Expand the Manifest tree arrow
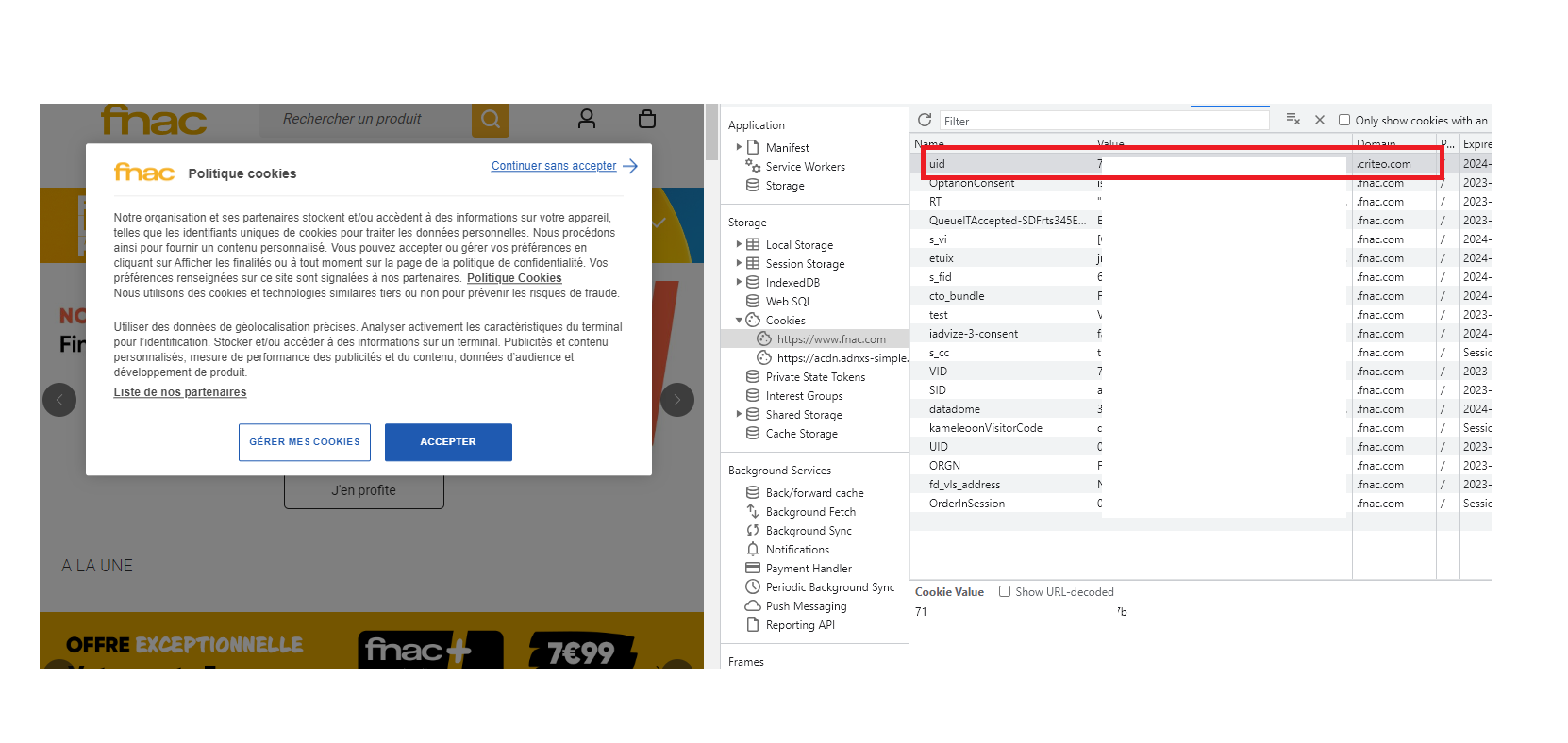 [739, 147]
